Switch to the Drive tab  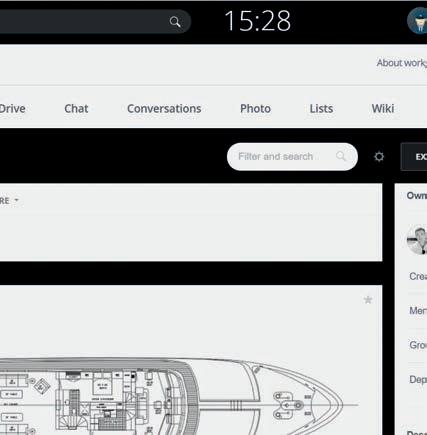12,109
